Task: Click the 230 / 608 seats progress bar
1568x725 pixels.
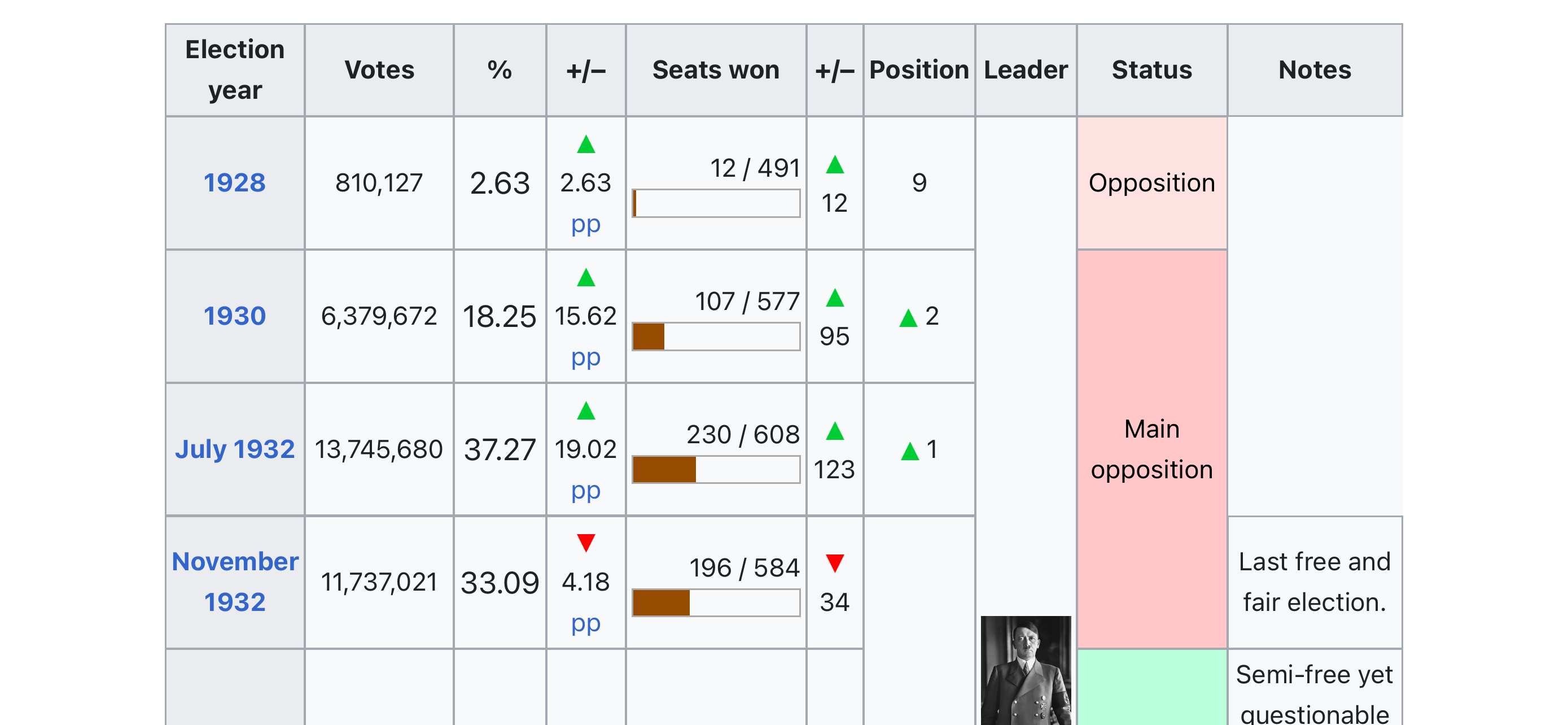Action: 716,470
